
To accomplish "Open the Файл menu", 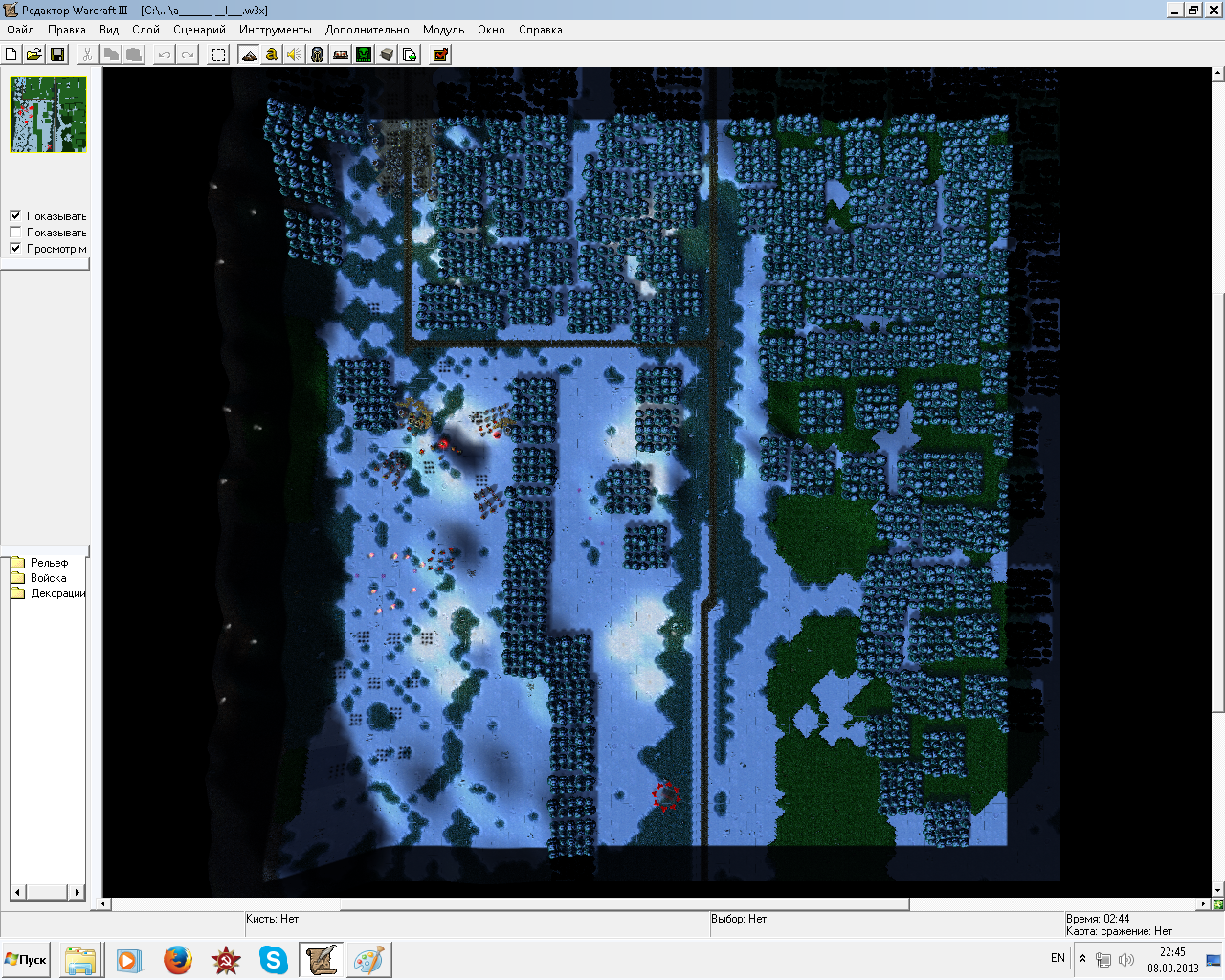I will click(x=20, y=30).
